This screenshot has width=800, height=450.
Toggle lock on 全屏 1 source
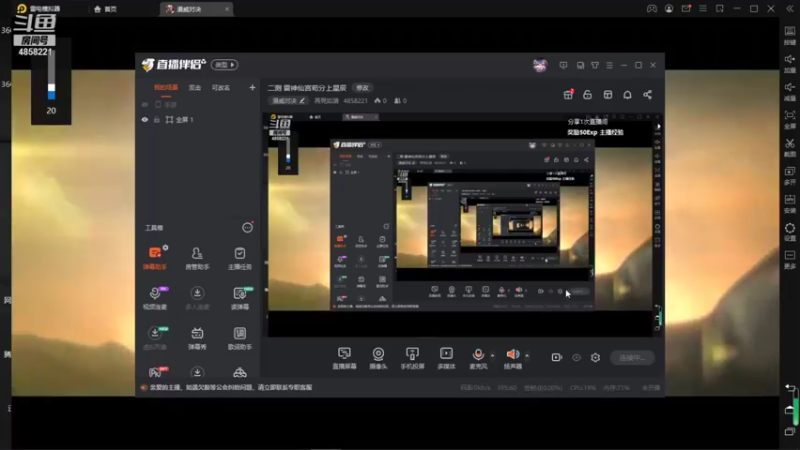tap(157, 119)
